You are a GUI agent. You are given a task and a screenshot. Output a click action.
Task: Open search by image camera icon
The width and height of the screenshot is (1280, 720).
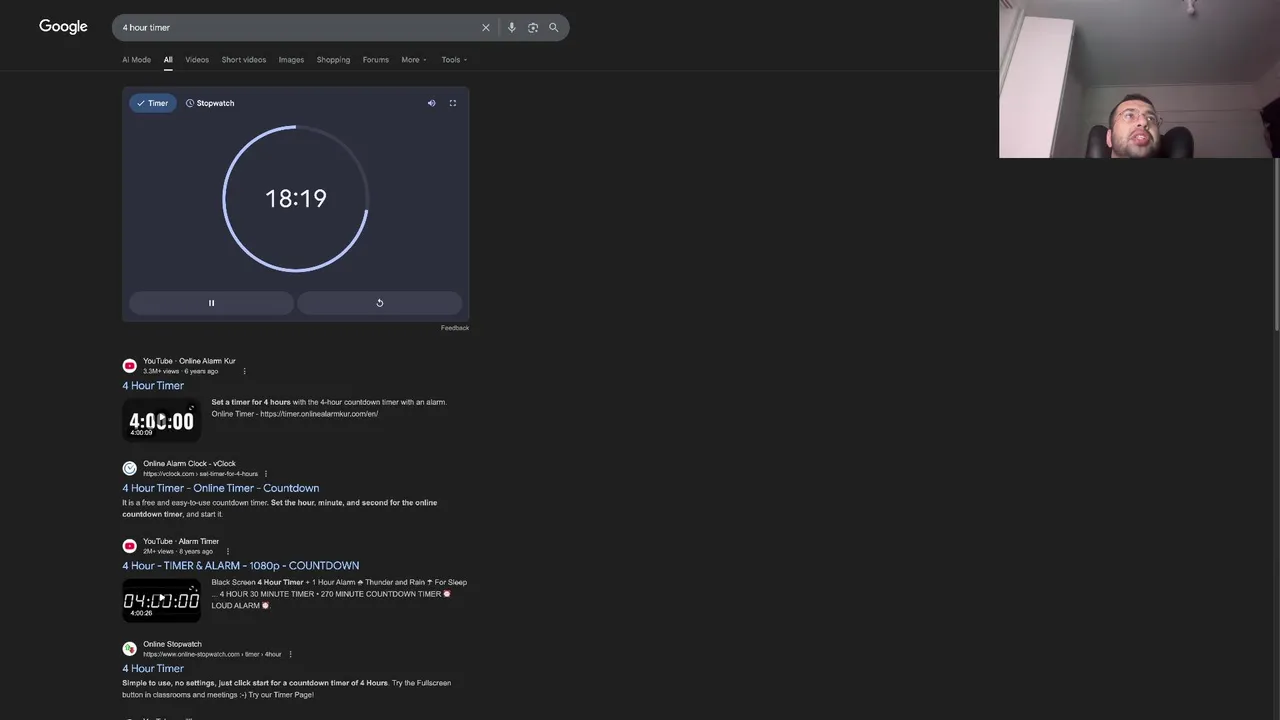click(533, 28)
